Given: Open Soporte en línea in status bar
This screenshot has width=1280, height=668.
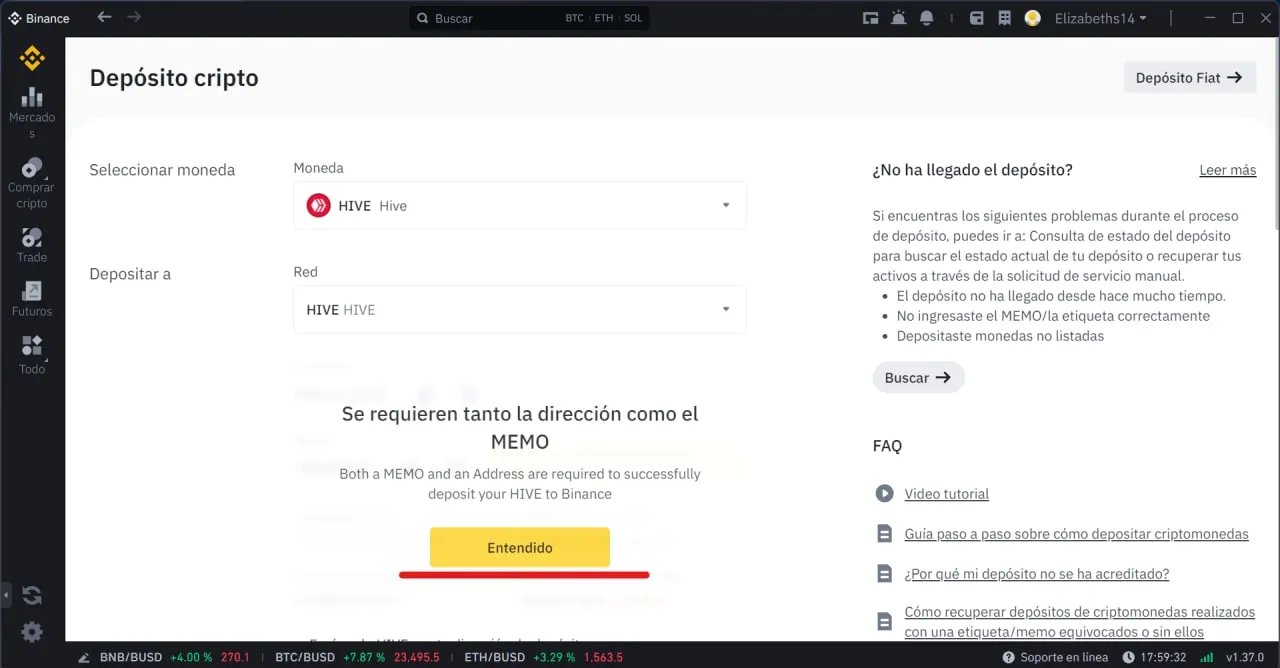Looking at the screenshot, I should [x=1055, y=657].
